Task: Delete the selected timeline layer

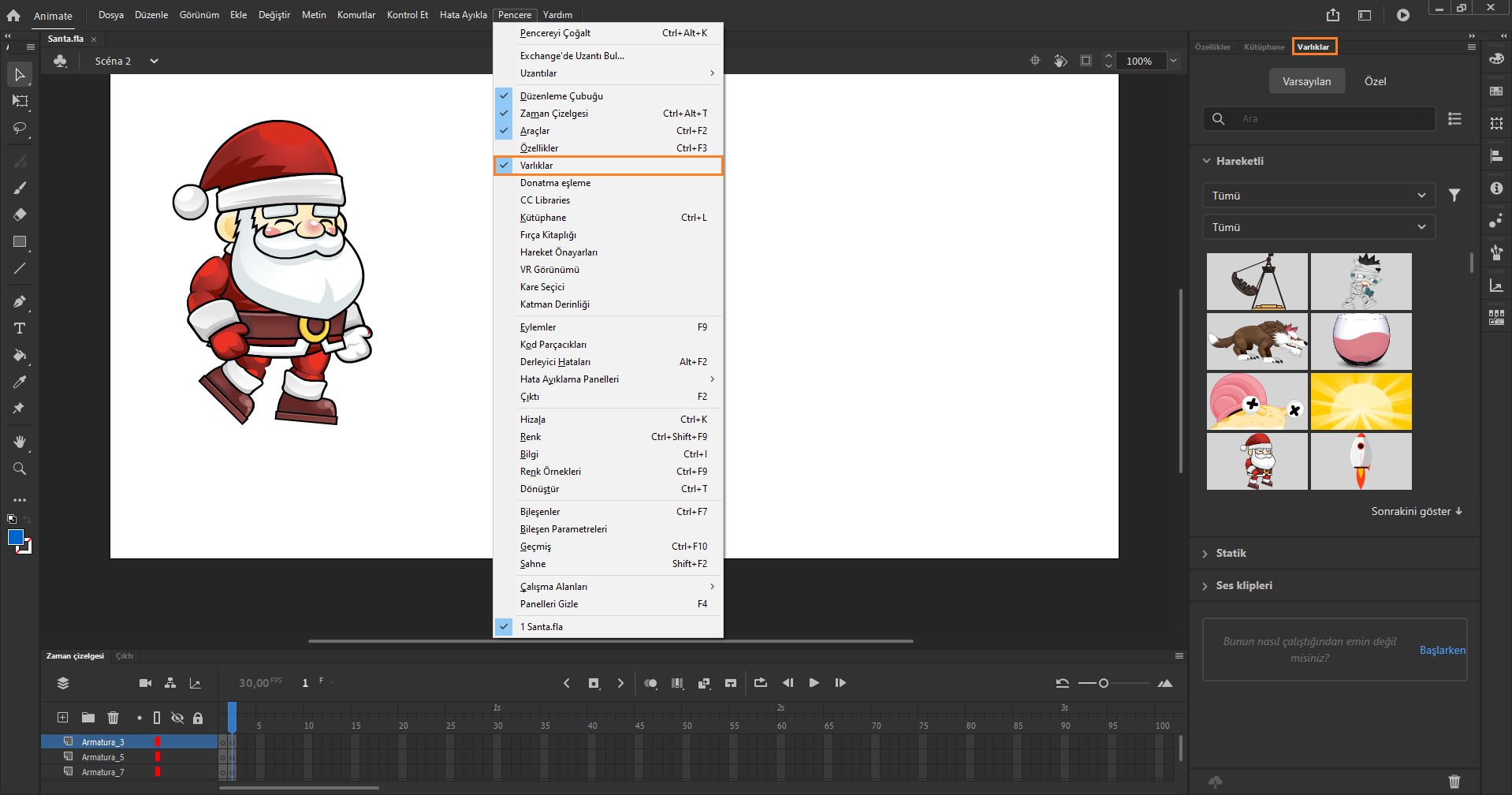Action: click(x=114, y=718)
